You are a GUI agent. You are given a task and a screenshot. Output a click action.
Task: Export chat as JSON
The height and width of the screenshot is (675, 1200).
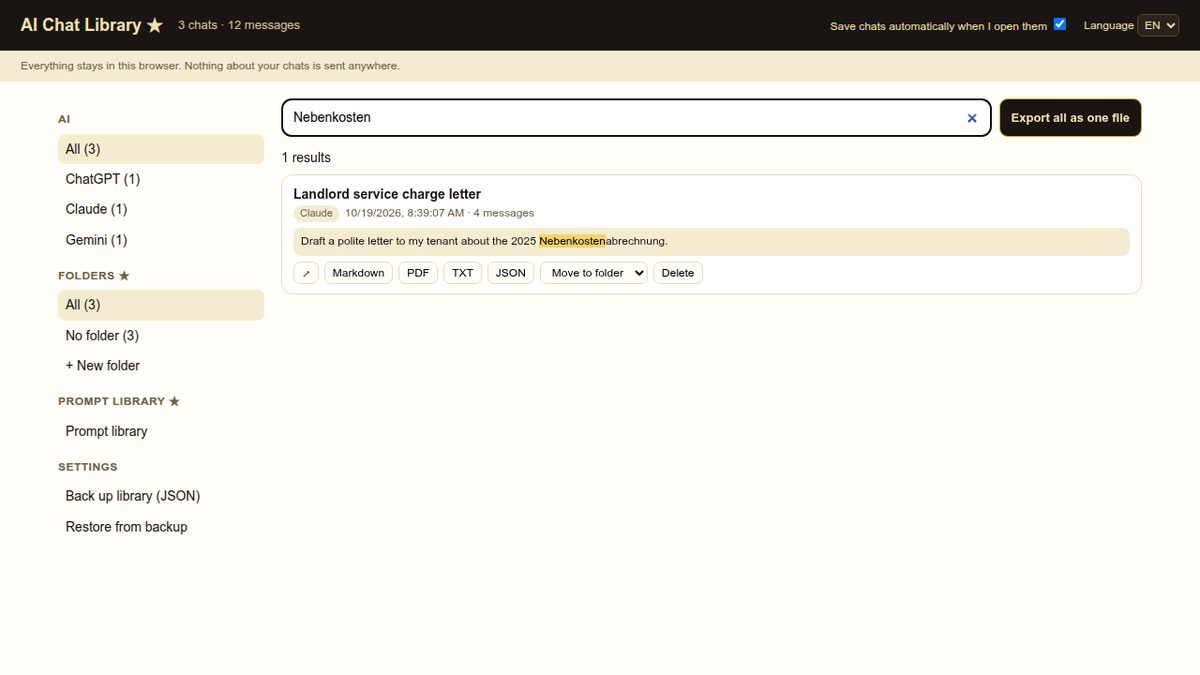coord(511,273)
